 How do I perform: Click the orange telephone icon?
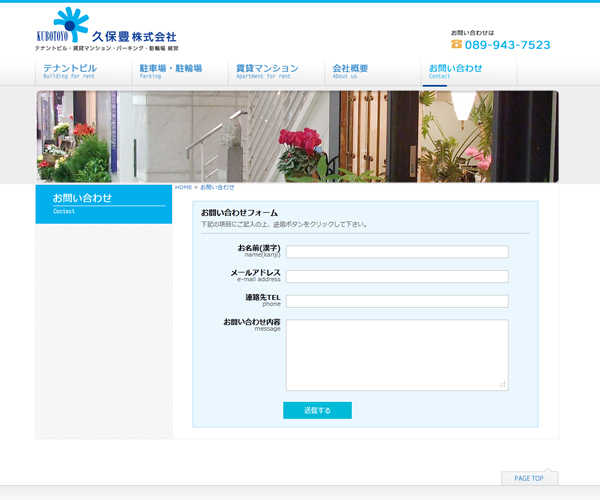point(456,45)
